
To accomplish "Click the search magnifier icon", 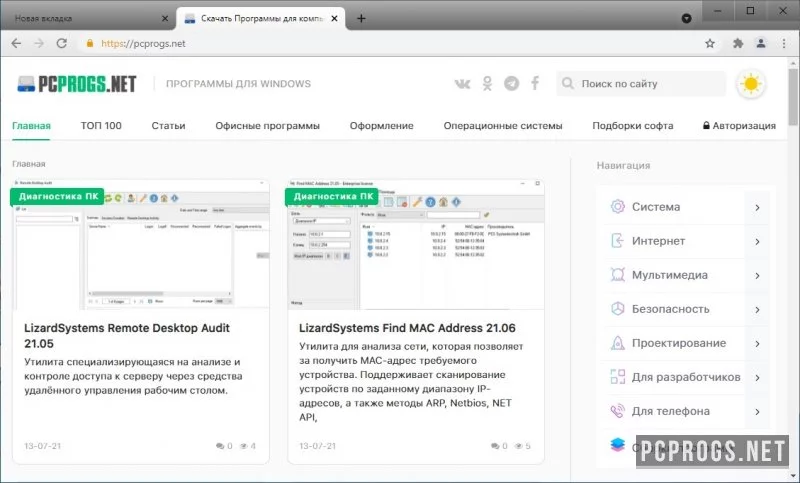I will click(x=568, y=83).
